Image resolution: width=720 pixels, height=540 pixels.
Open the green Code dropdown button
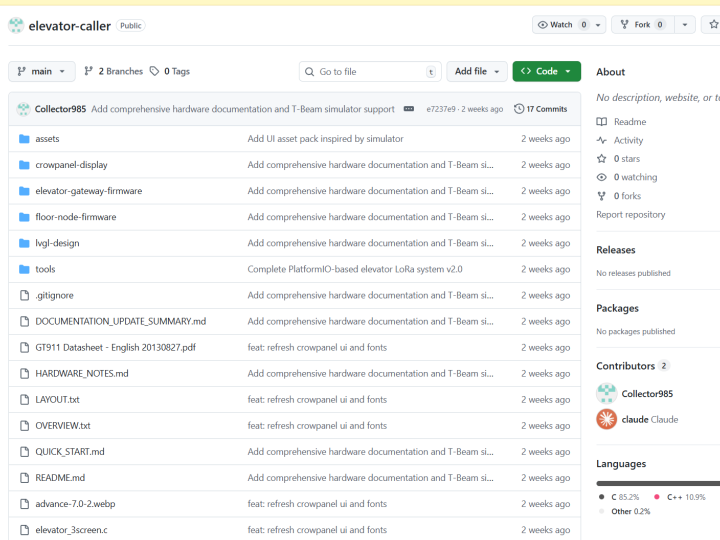tap(546, 72)
